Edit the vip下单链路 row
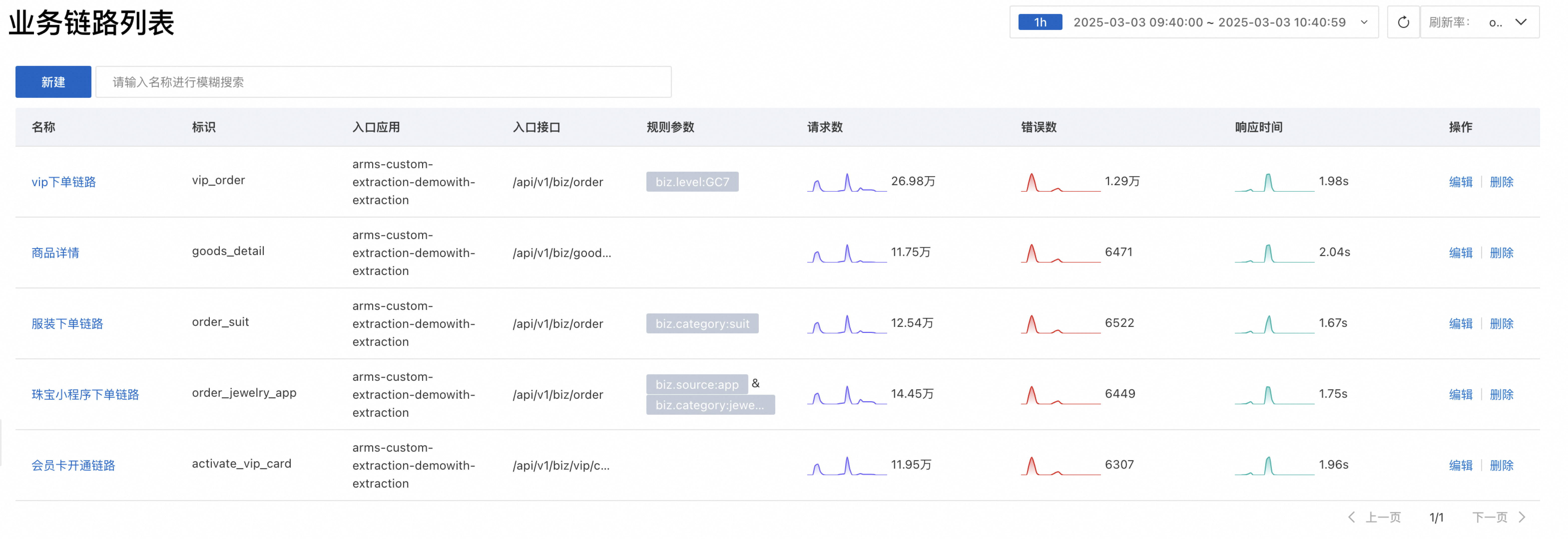The image size is (1568, 539). [1460, 182]
